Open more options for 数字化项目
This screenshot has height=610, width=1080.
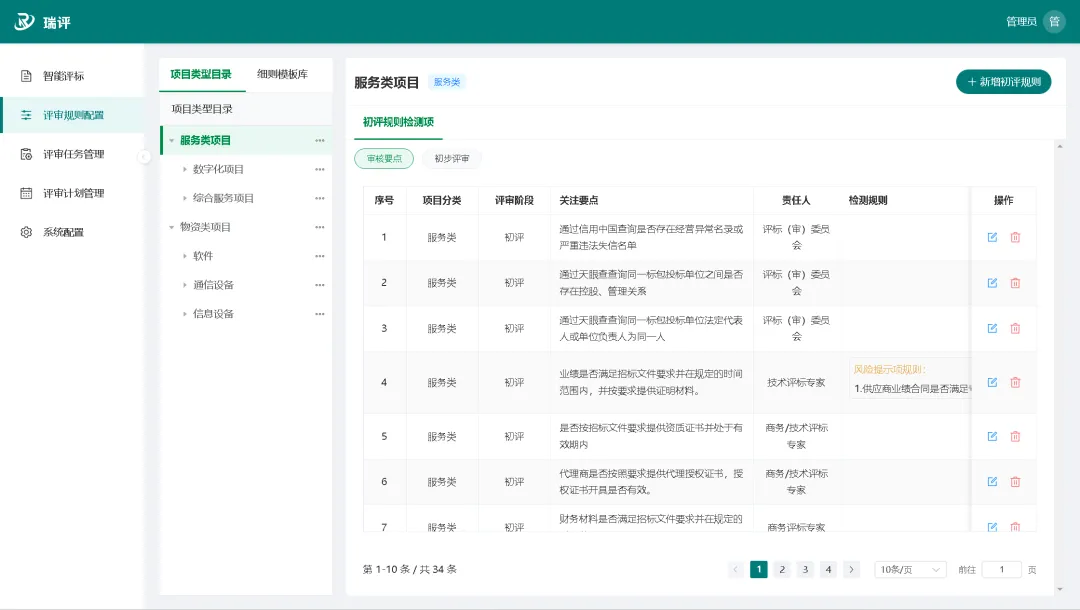pos(320,169)
